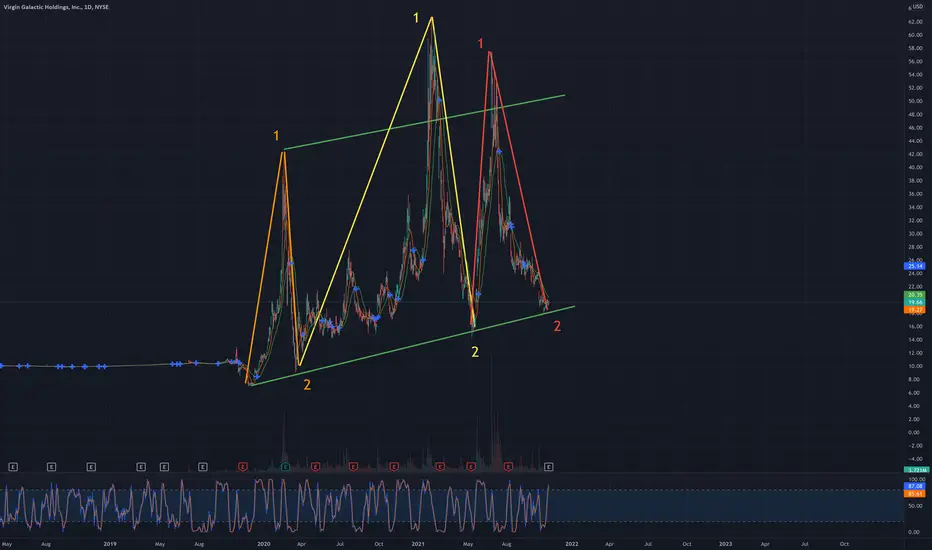The width and height of the screenshot is (932, 550).
Task: Click the chart title Virgin Galactic Holdings
Action: click(x=56, y=7)
